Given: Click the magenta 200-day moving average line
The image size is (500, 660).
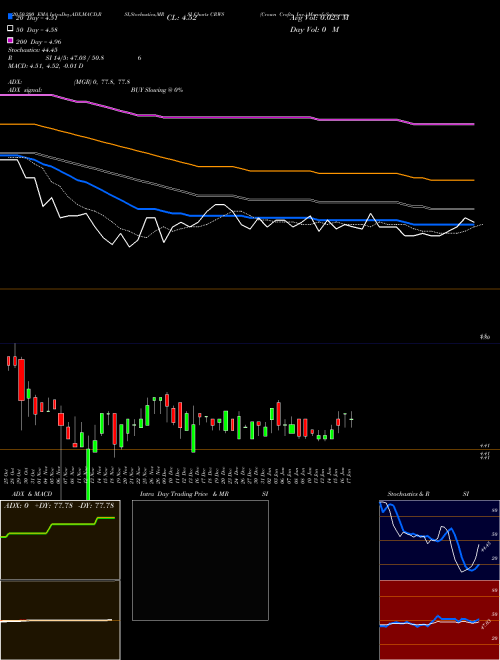Looking at the screenshot, I should point(236,117).
